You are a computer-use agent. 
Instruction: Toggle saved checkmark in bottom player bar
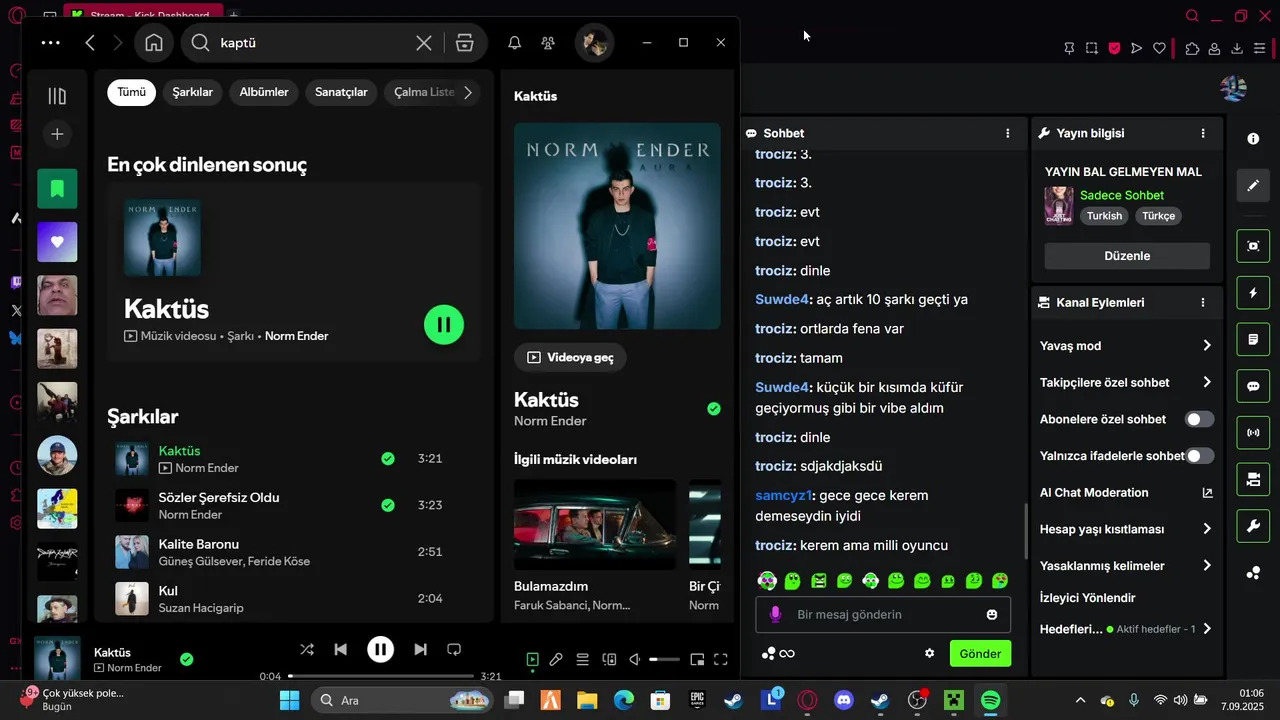[186, 659]
